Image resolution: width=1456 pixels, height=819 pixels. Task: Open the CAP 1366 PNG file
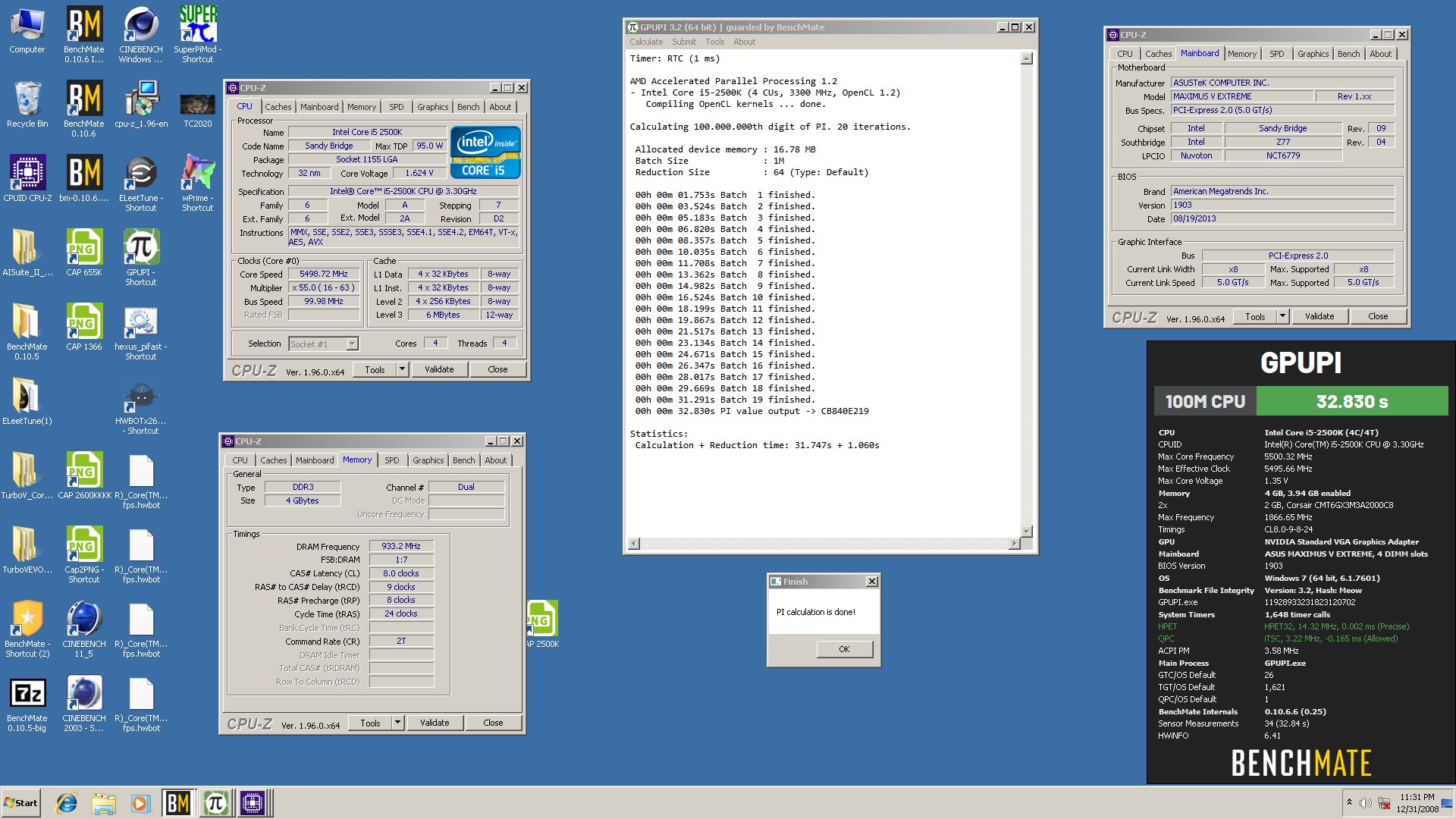[84, 328]
